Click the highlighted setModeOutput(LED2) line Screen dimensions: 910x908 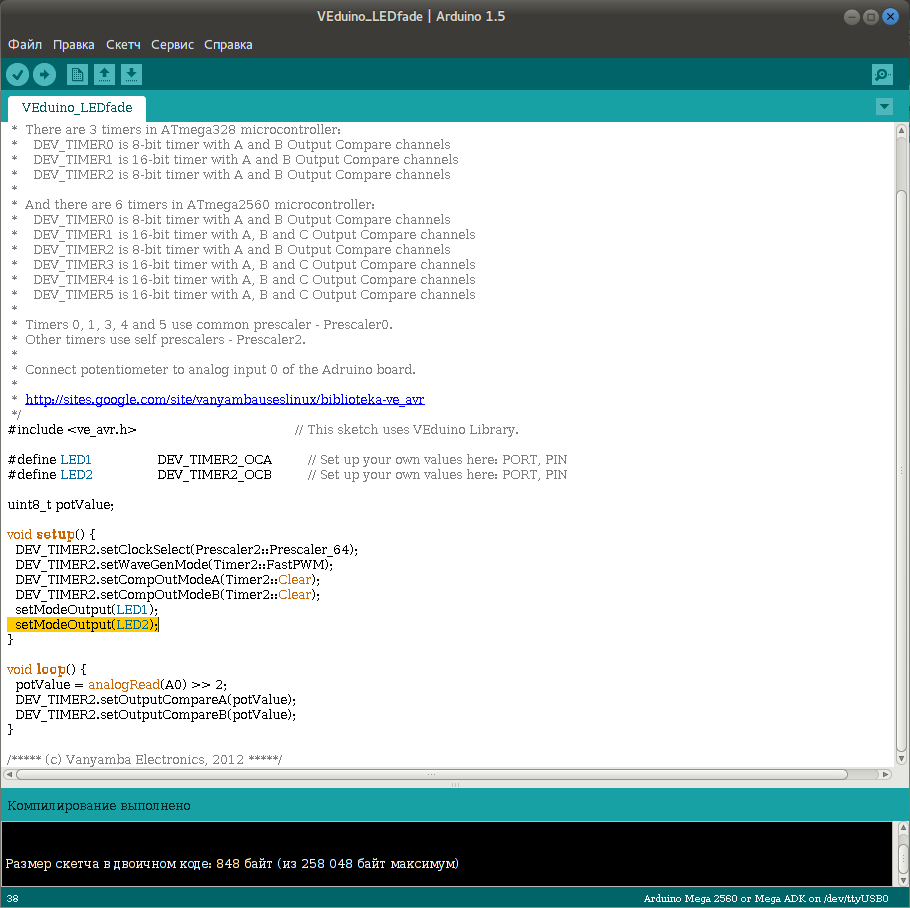click(84, 625)
